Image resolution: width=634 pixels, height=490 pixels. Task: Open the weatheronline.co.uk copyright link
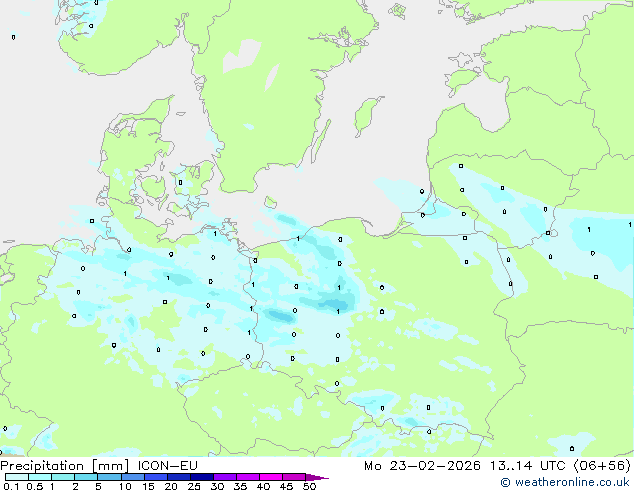(x=565, y=482)
